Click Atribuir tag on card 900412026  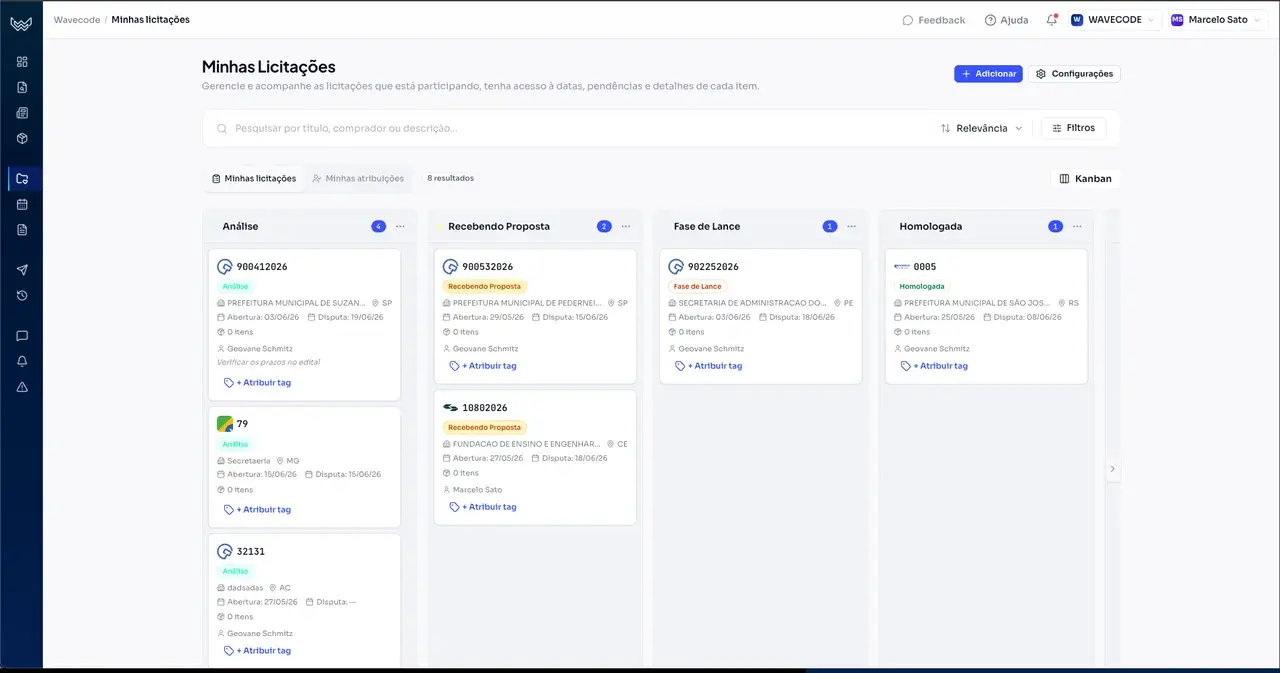point(258,383)
